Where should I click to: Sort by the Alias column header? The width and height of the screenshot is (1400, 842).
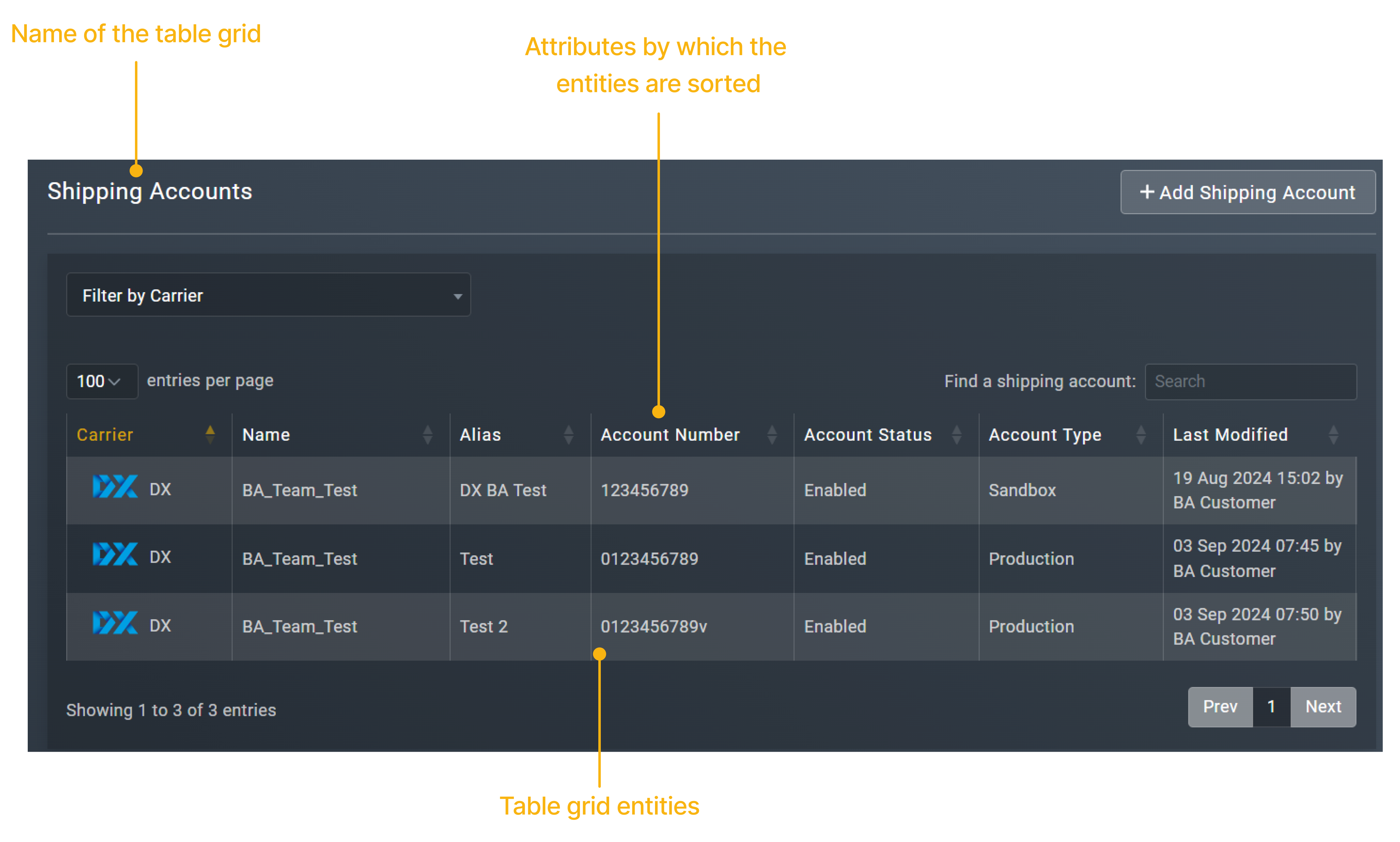520,435
